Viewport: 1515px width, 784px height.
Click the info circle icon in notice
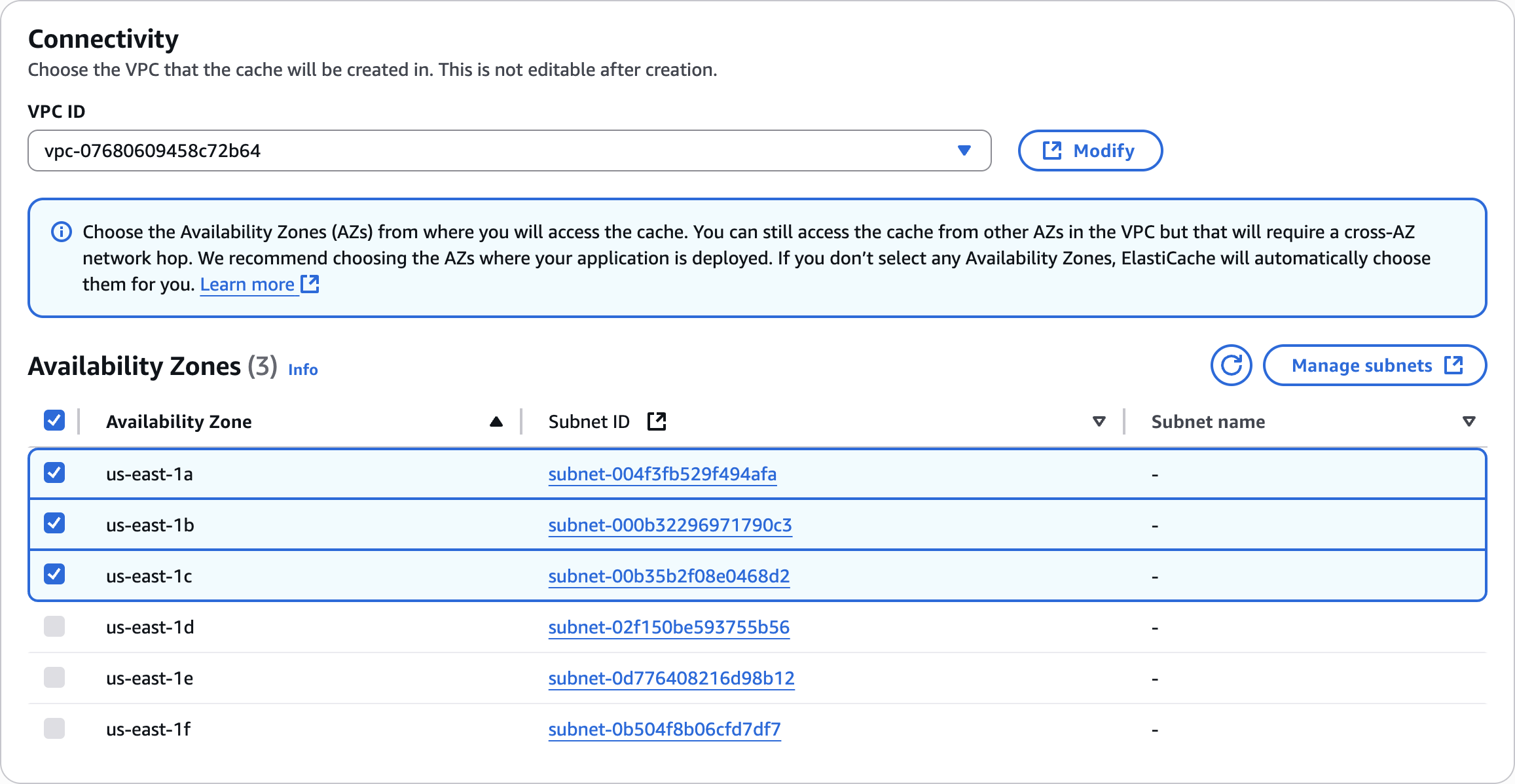click(62, 232)
